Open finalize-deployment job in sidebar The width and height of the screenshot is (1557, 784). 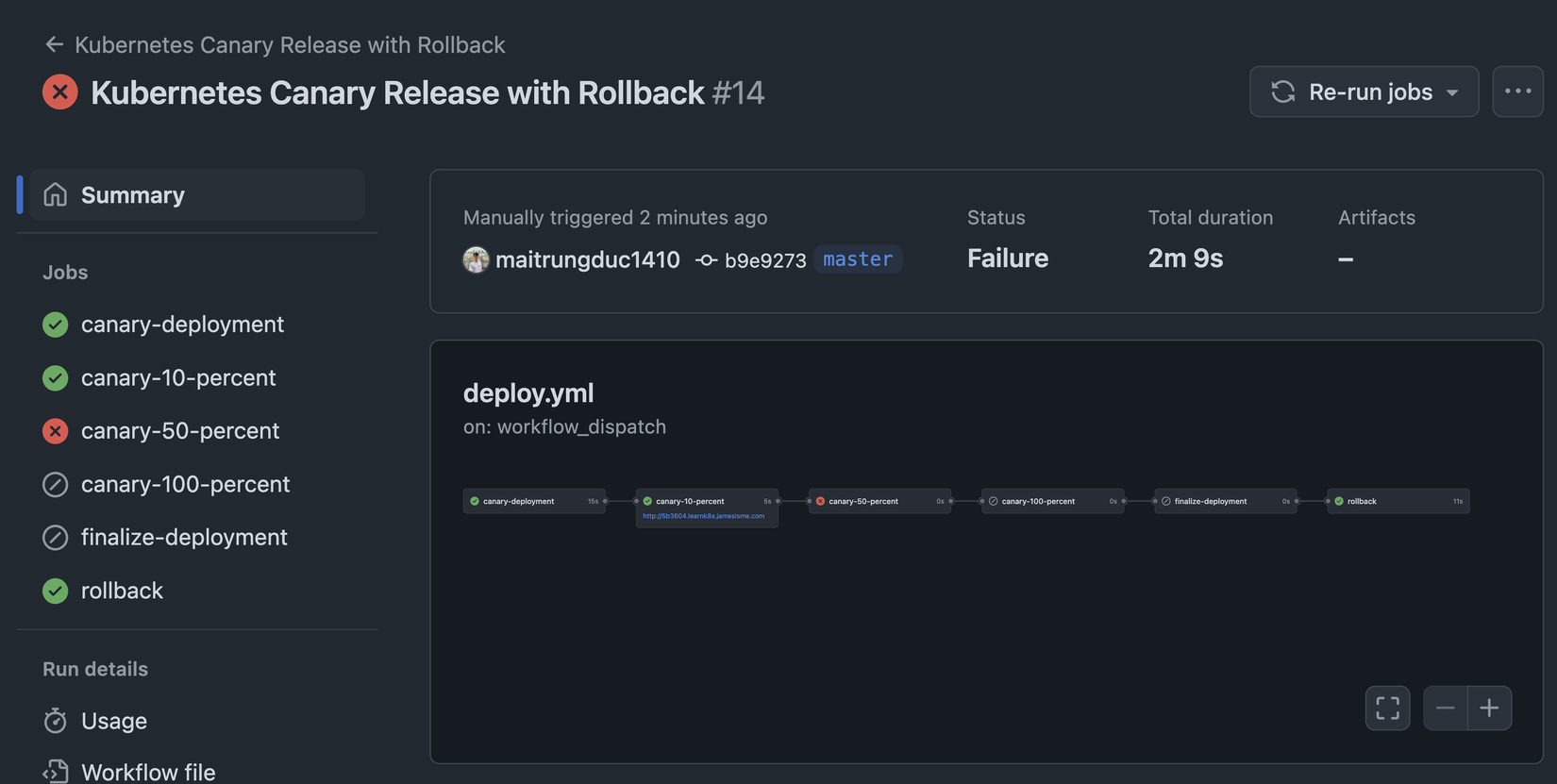click(184, 538)
